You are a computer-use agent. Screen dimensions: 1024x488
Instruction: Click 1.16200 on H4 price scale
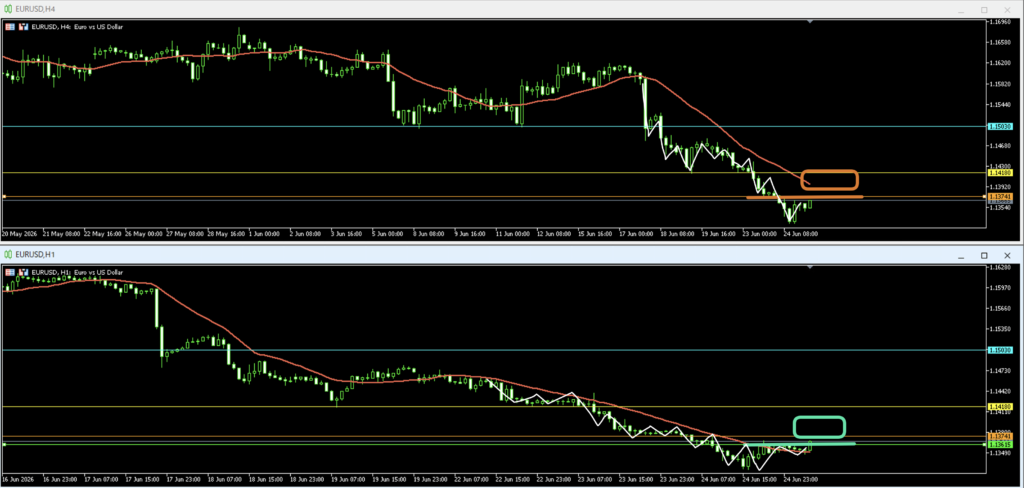1000,63
